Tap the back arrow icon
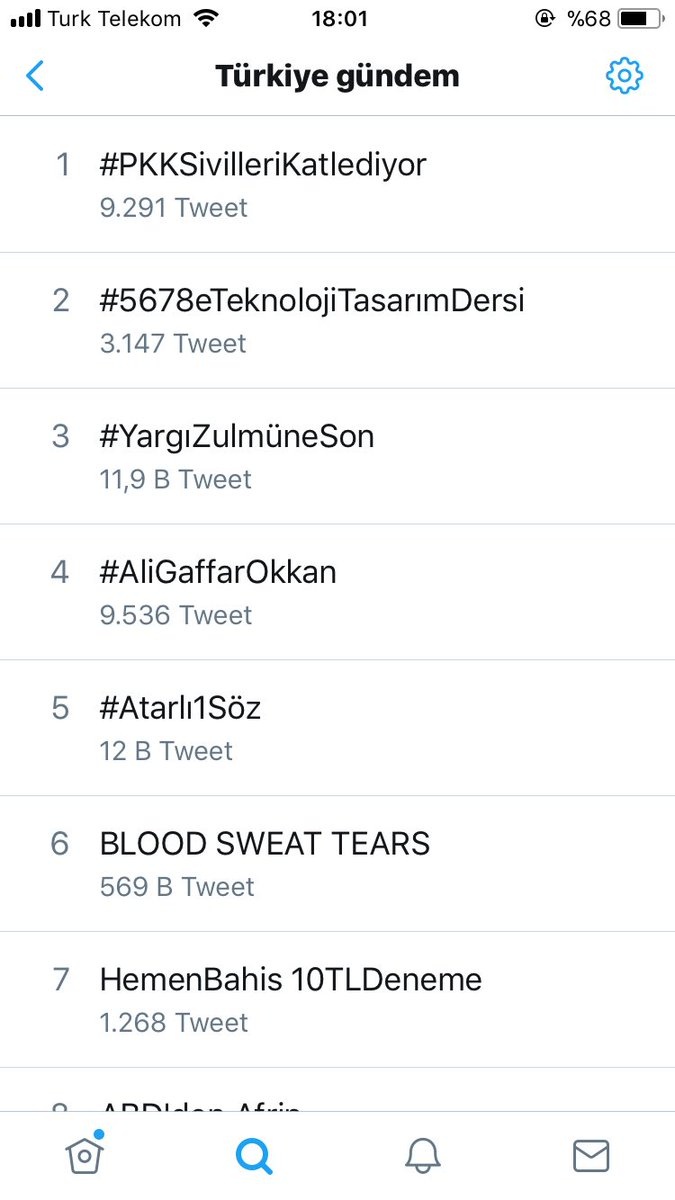This screenshot has height=1200, width=675. pos(36,76)
